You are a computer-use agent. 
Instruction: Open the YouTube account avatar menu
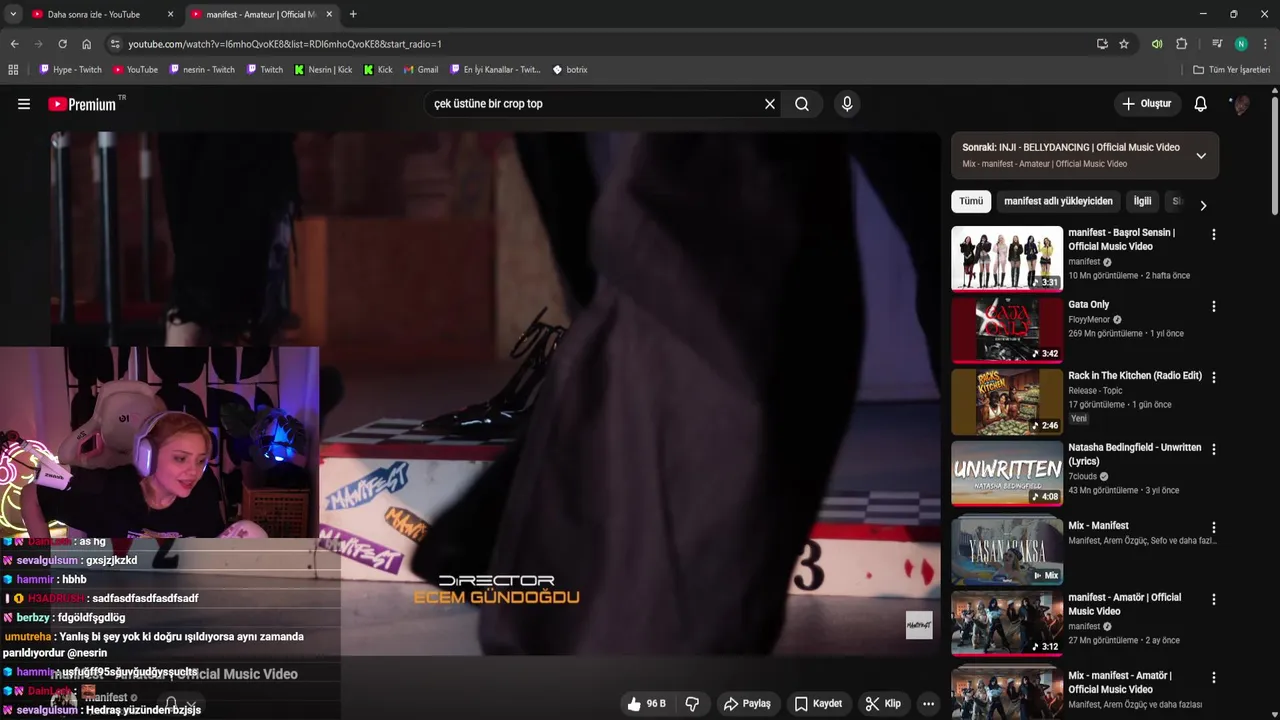[1240, 104]
